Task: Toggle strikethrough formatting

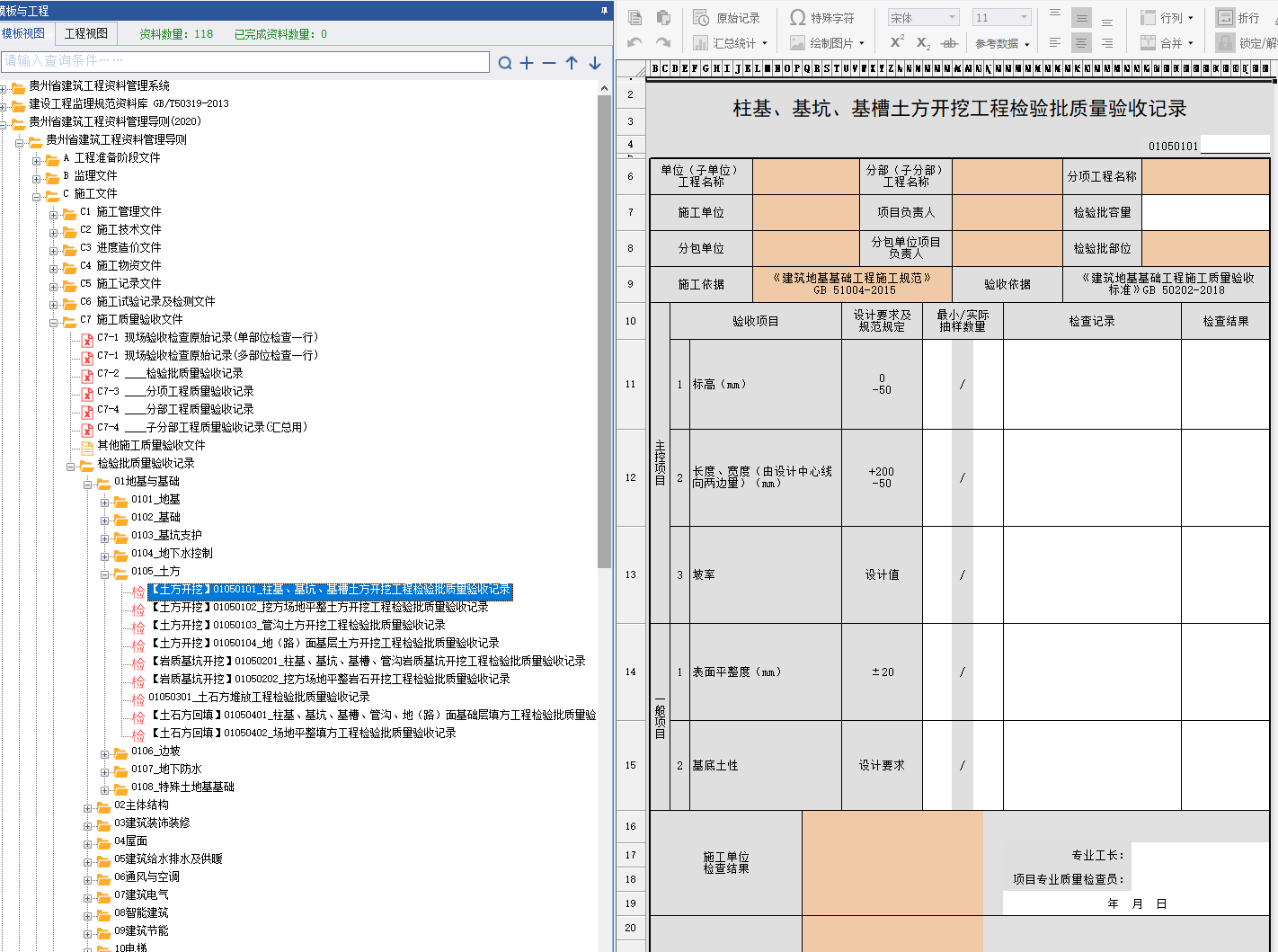Action: pos(949,42)
